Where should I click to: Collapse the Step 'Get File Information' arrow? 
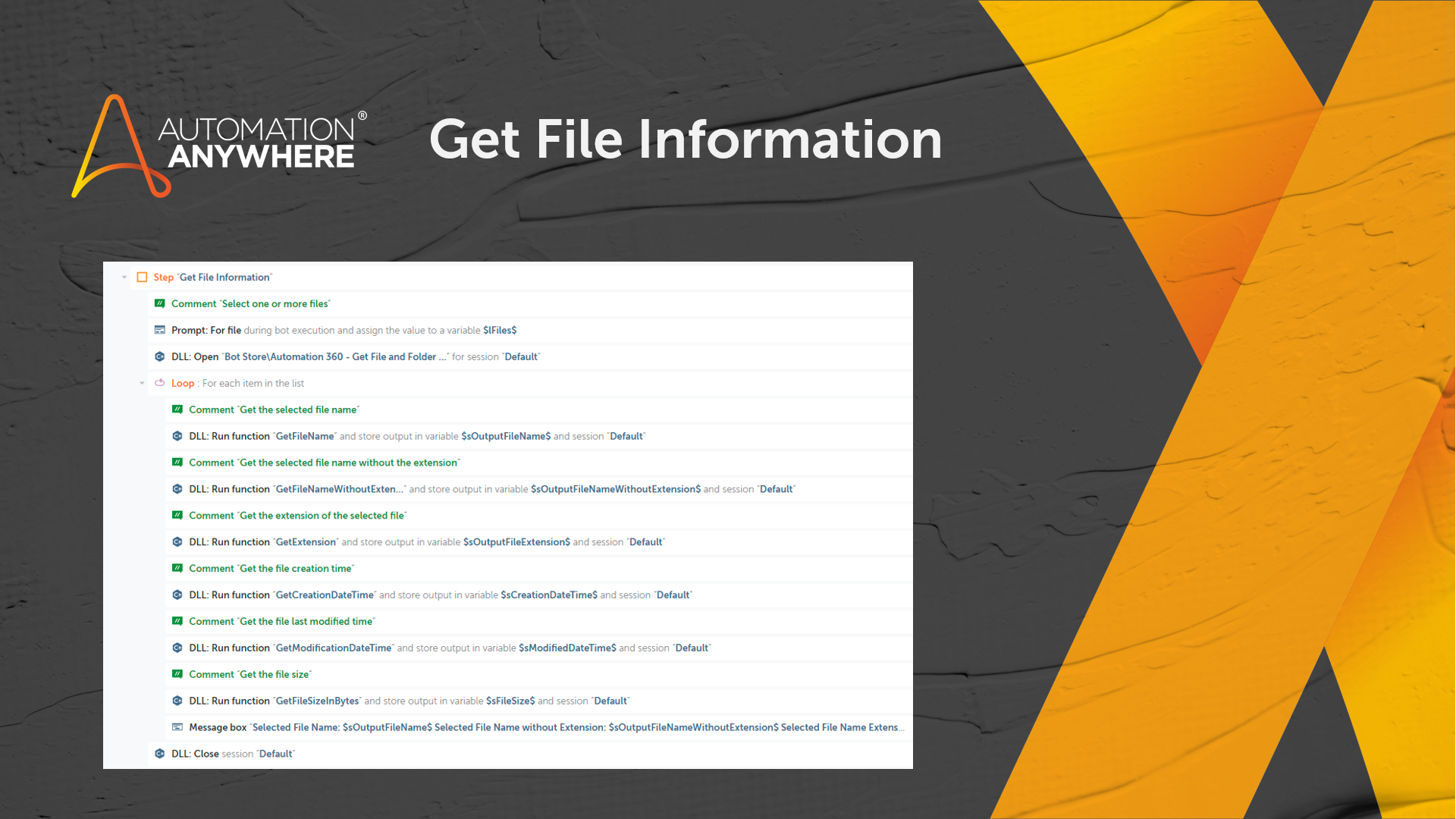(124, 278)
